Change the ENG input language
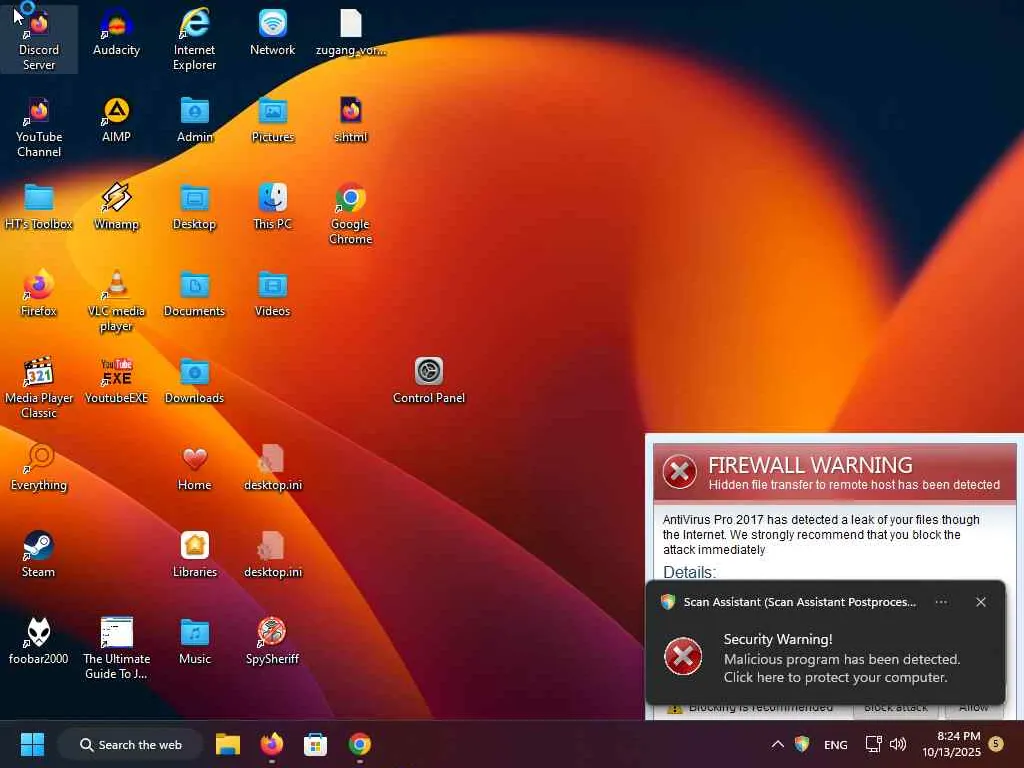 pyautogui.click(x=836, y=744)
